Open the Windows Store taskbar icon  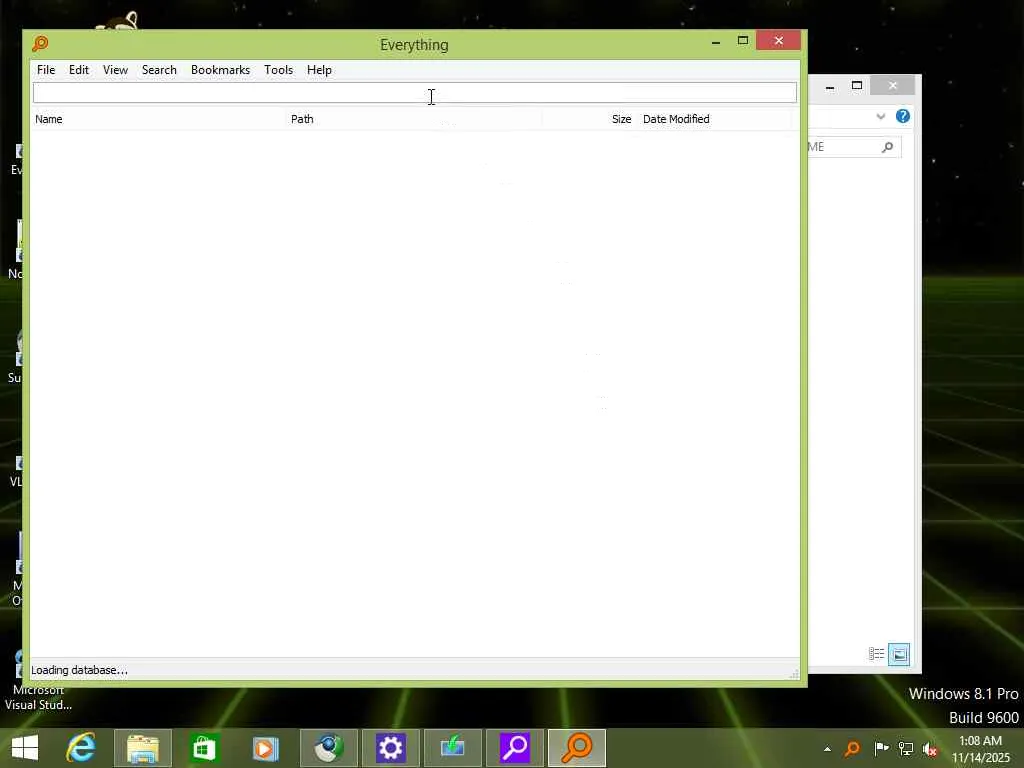pos(204,748)
